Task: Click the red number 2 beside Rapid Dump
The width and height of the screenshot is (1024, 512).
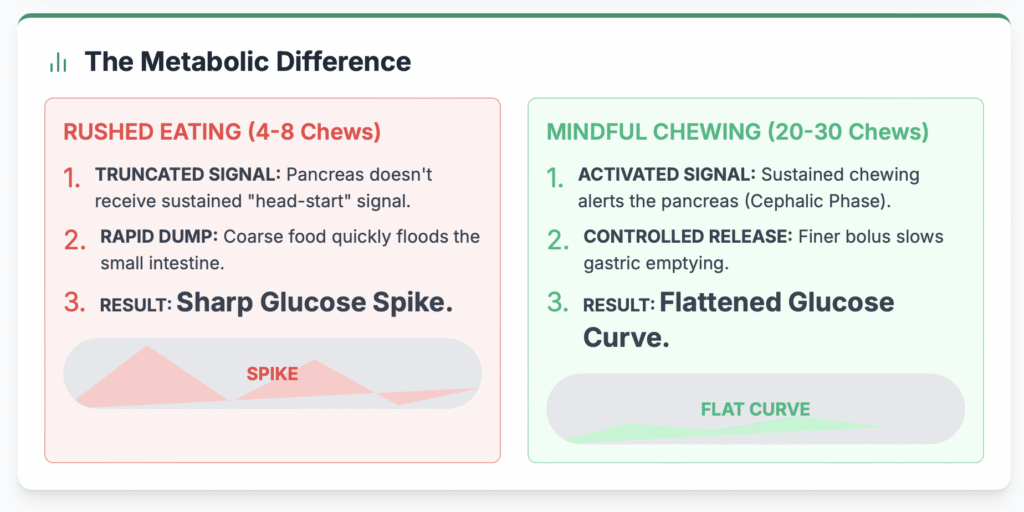Action: [x=75, y=240]
